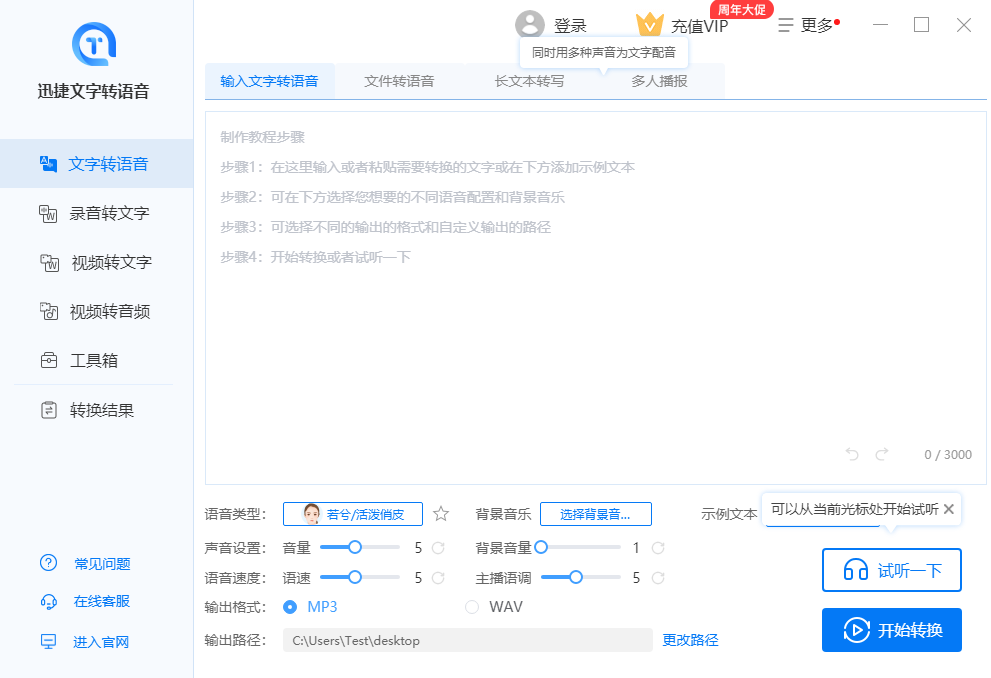The height and width of the screenshot is (678, 991).
Task: Click the 主播语调 pitch slider handle
Action: pos(576,577)
